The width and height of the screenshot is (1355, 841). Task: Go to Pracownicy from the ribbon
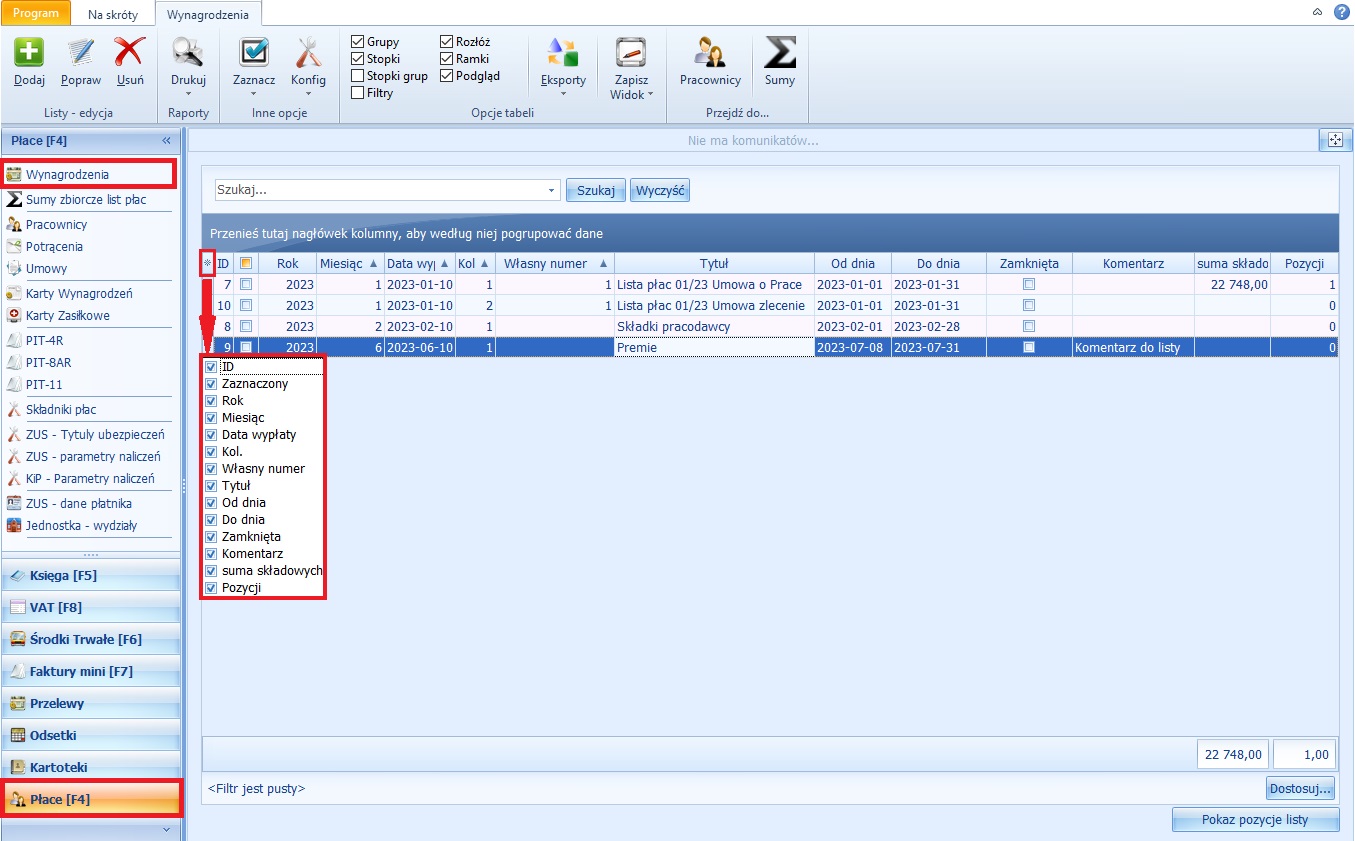tap(710, 52)
